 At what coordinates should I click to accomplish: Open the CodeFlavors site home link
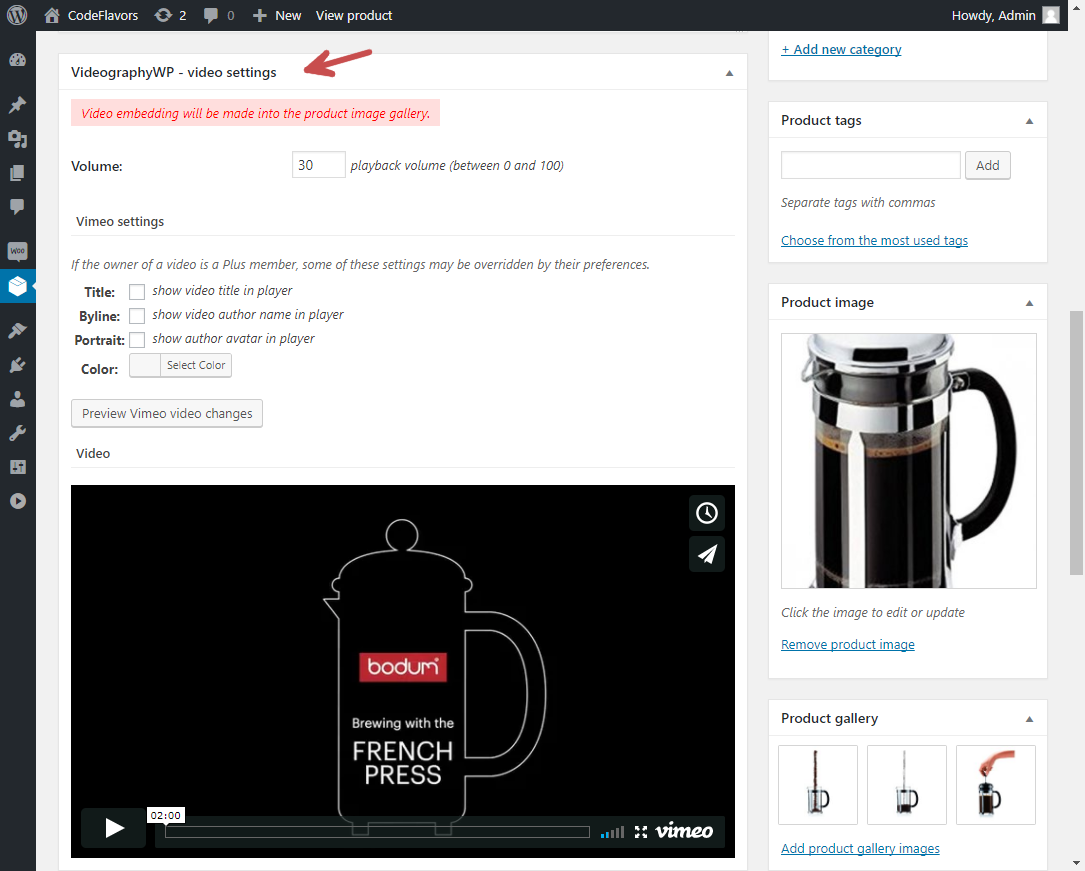[91, 15]
